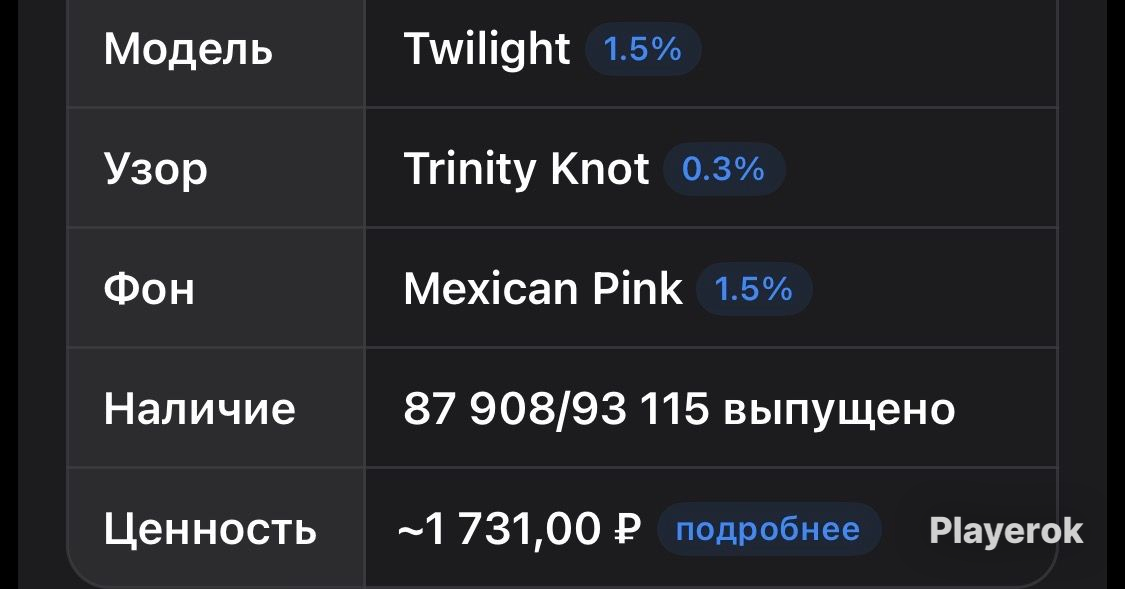
Task: Tap the 87 908/93 115 issued count
Action: click(x=556, y=409)
